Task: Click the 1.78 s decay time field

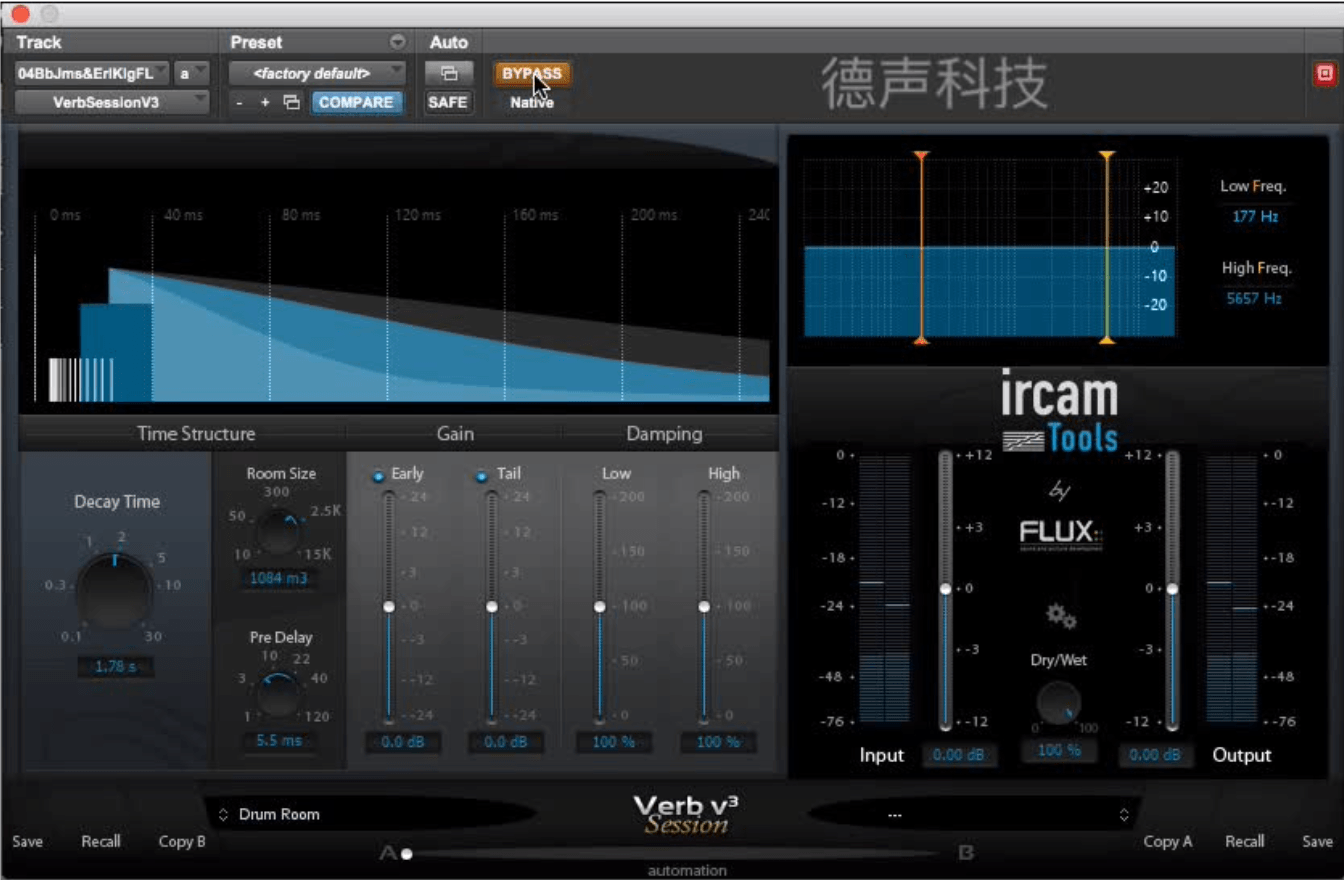Action: (116, 667)
